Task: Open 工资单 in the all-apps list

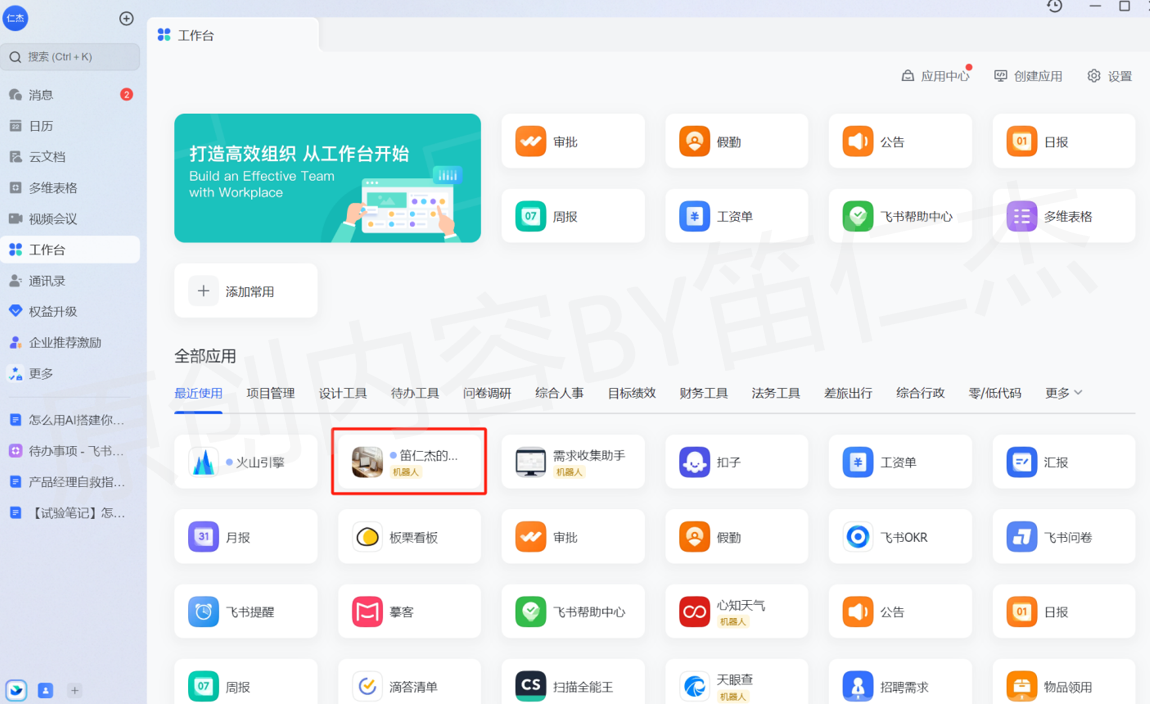Action: (x=900, y=461)
